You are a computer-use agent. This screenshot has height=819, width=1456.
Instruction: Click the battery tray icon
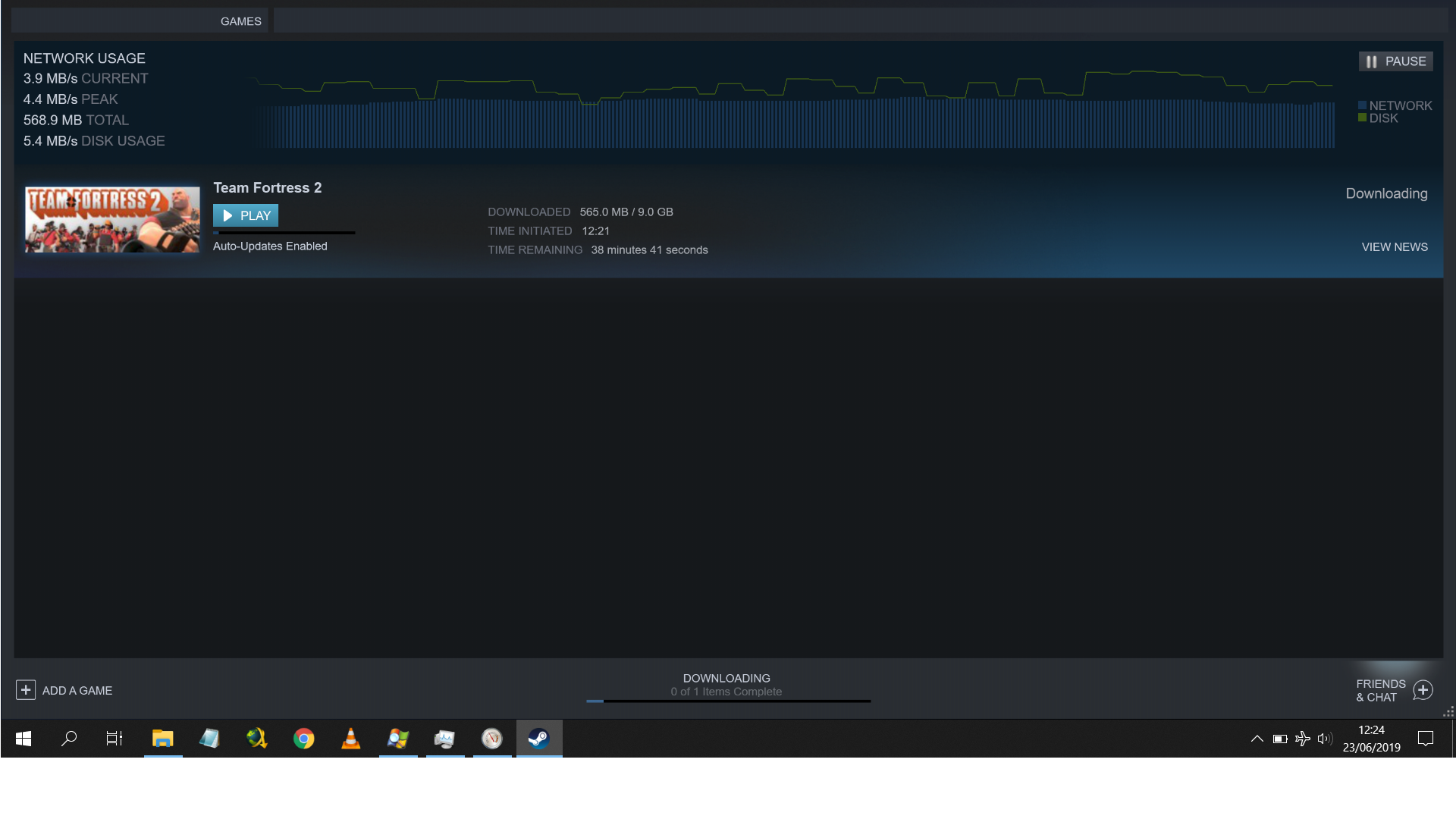click(x=1280, y=739)
